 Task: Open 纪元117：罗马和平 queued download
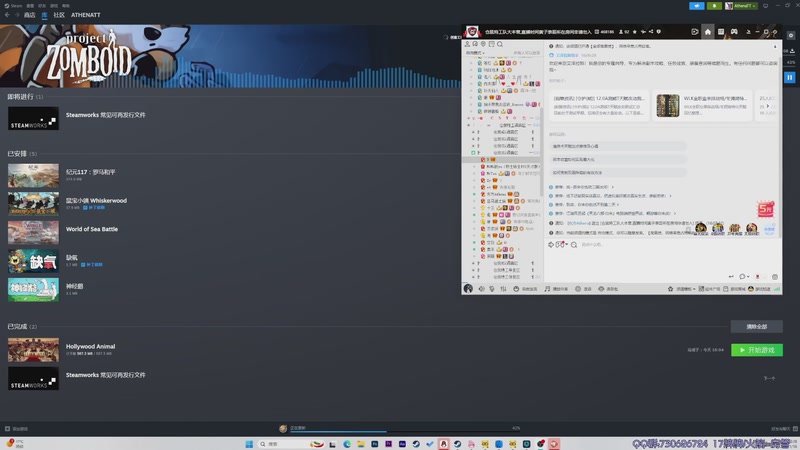coord(90,172)
